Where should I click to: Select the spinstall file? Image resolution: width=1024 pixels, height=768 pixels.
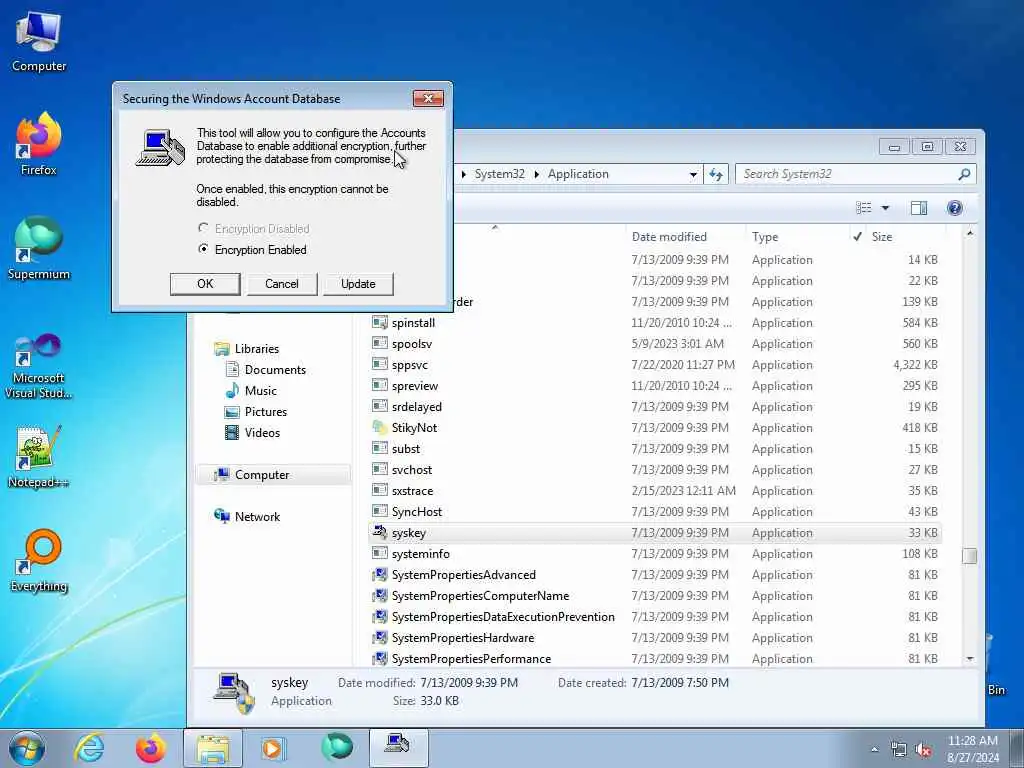point(413,323)
